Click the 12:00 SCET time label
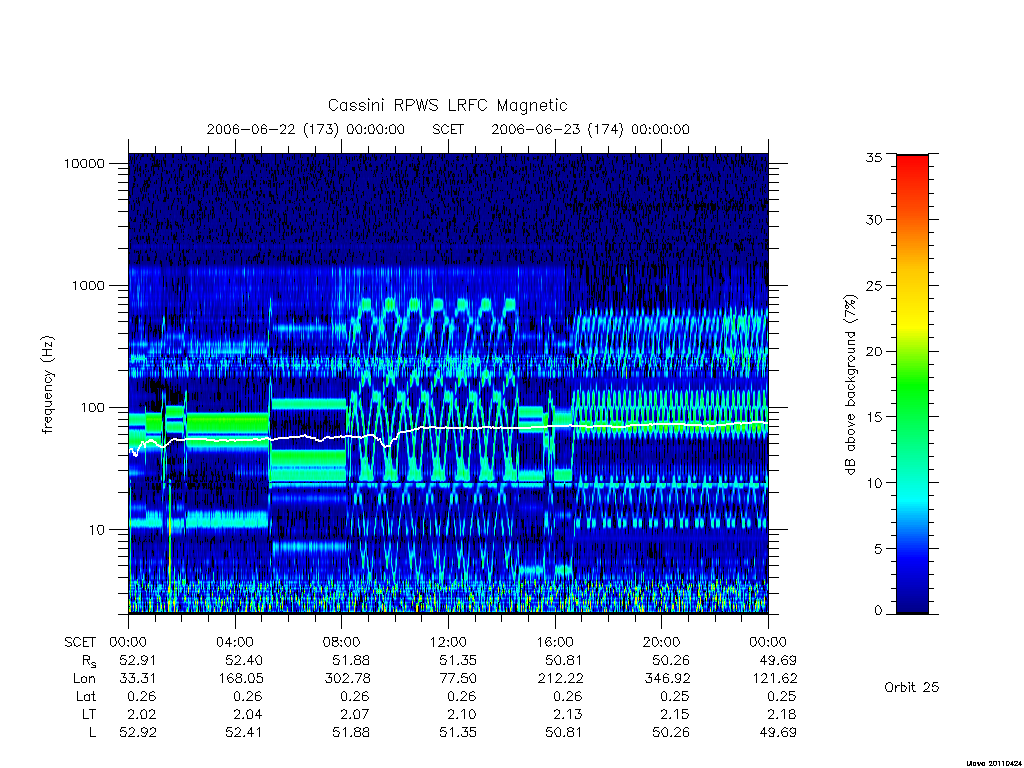The image size is (1024, 768). tap(448, 642)
